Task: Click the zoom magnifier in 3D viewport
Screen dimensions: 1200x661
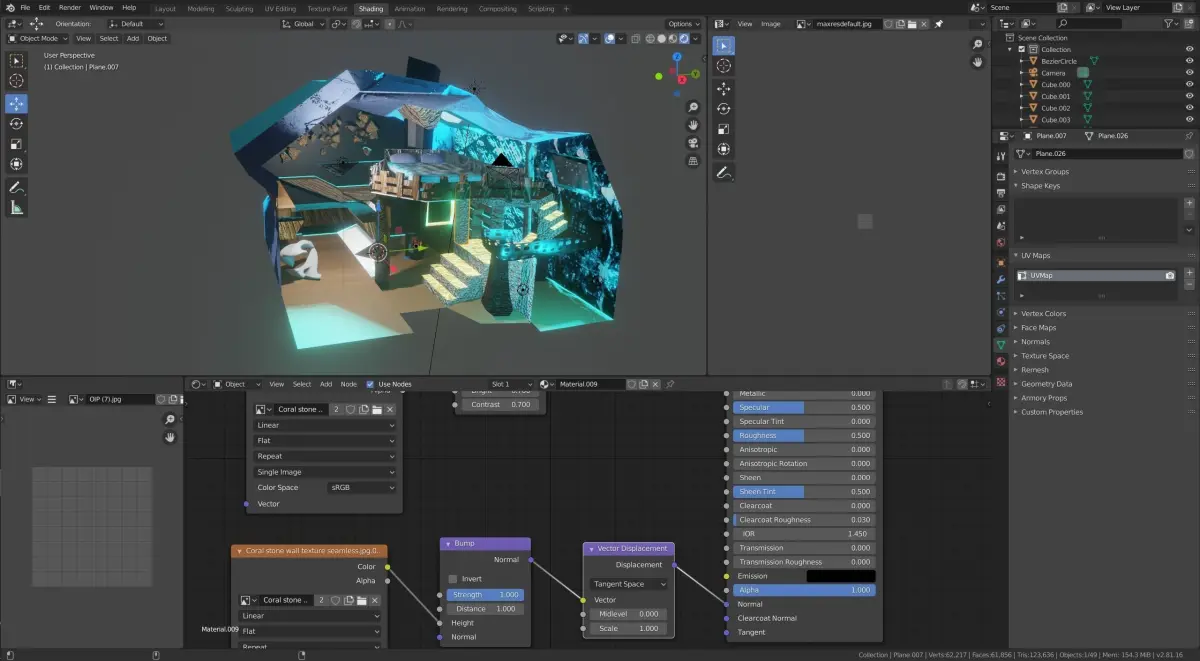Action: point(692,107)
